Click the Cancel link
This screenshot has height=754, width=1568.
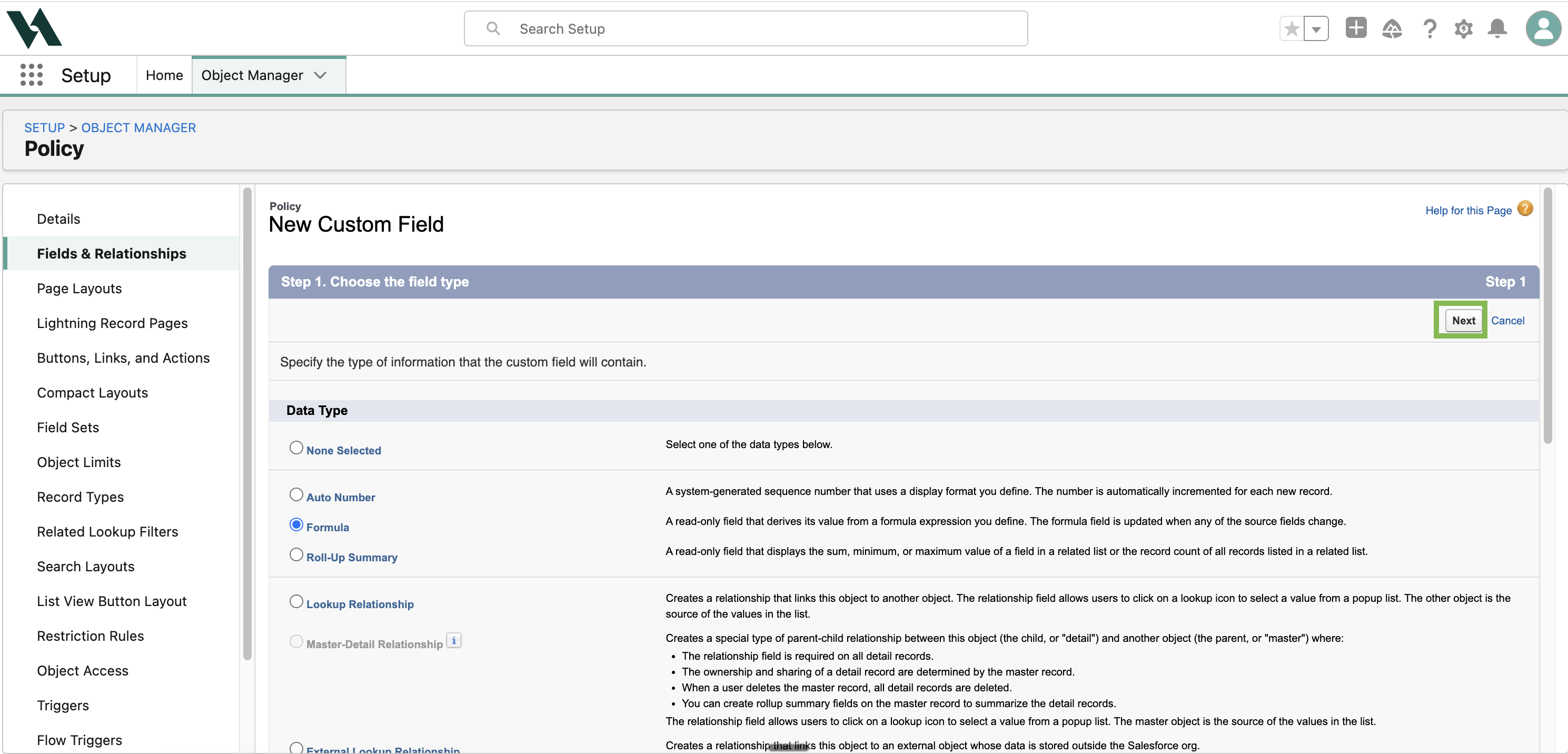point(1507,320)
